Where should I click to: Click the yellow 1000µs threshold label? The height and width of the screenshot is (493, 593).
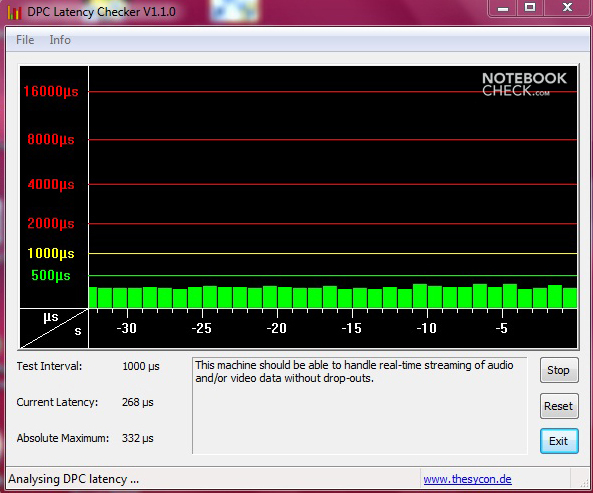pos(51,253)
